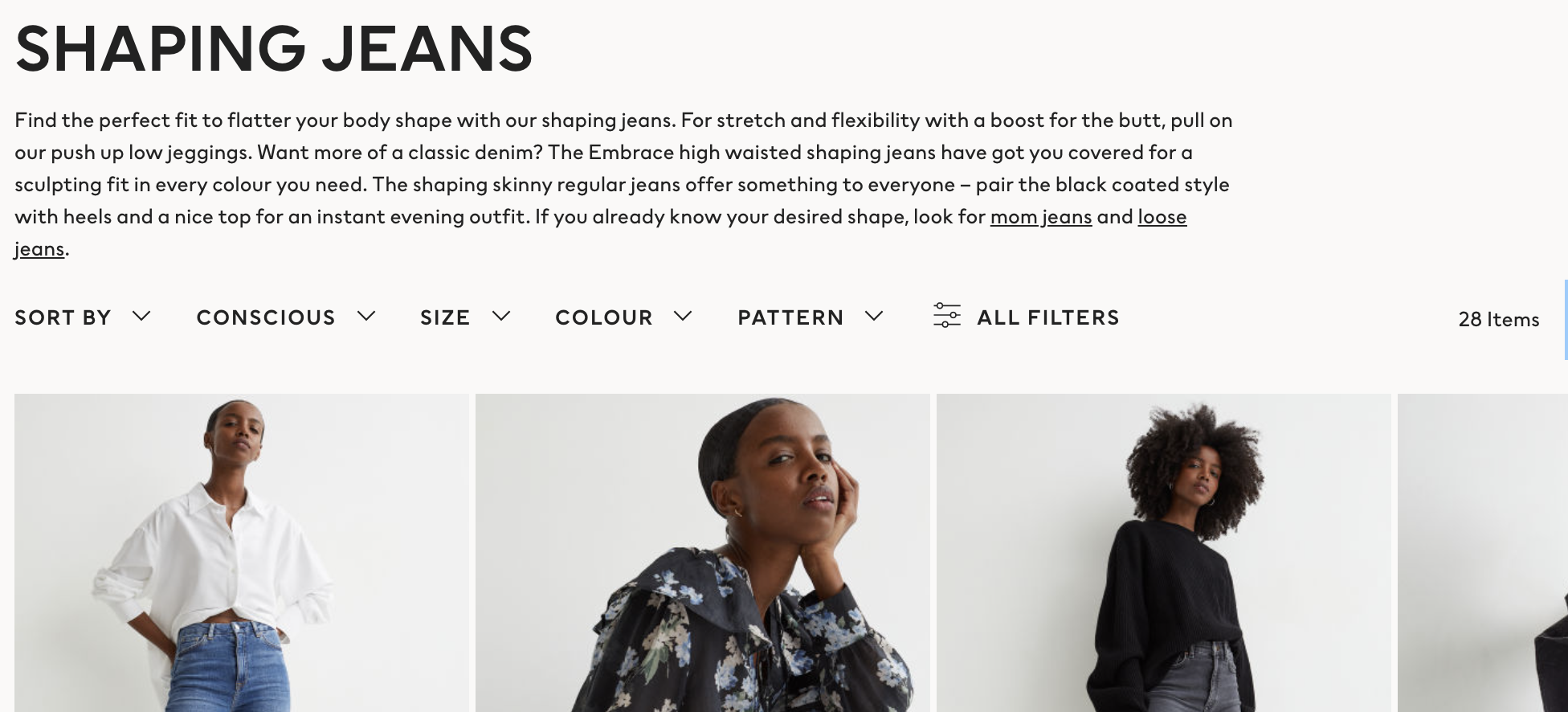Click the chevron beside Sort By

coord(141,316)
